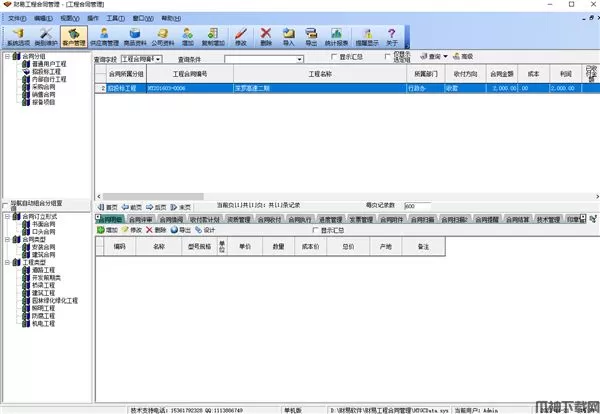600x414 pixels.
Task: Click the 每页记录数 input field
Action: 416,205
